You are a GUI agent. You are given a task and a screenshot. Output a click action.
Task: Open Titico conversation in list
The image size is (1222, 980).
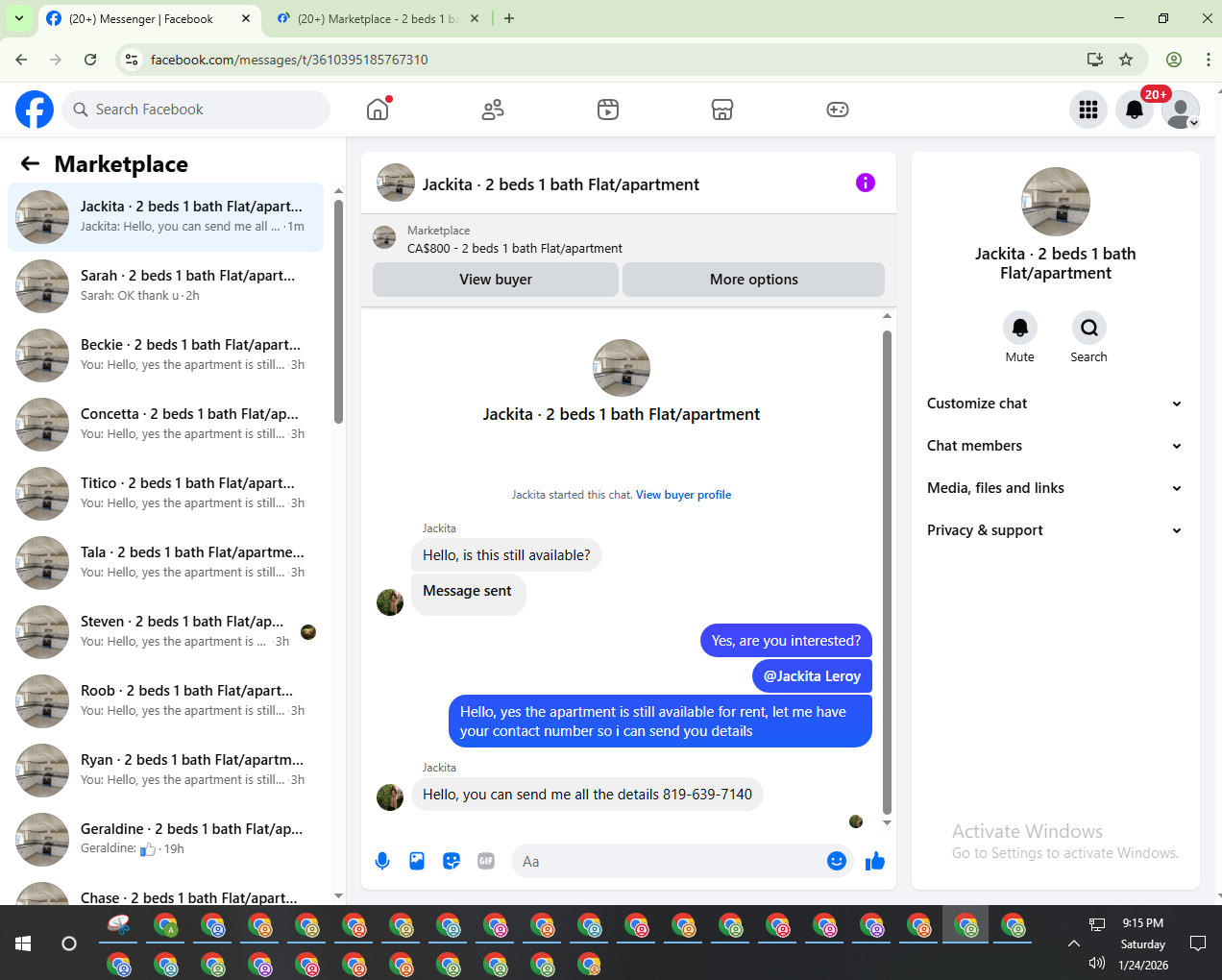(x=166, y=494)
